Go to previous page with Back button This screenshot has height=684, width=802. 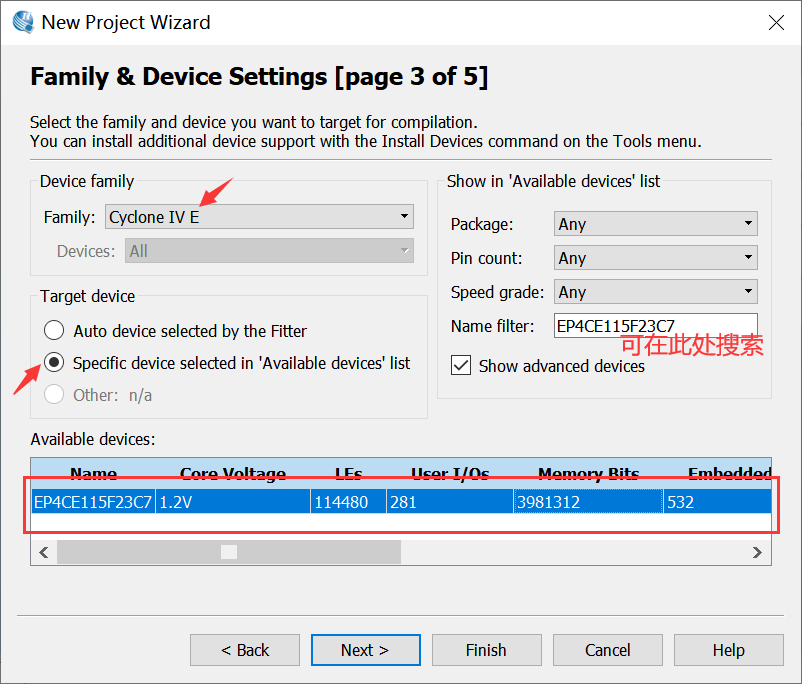coord(244,650)
